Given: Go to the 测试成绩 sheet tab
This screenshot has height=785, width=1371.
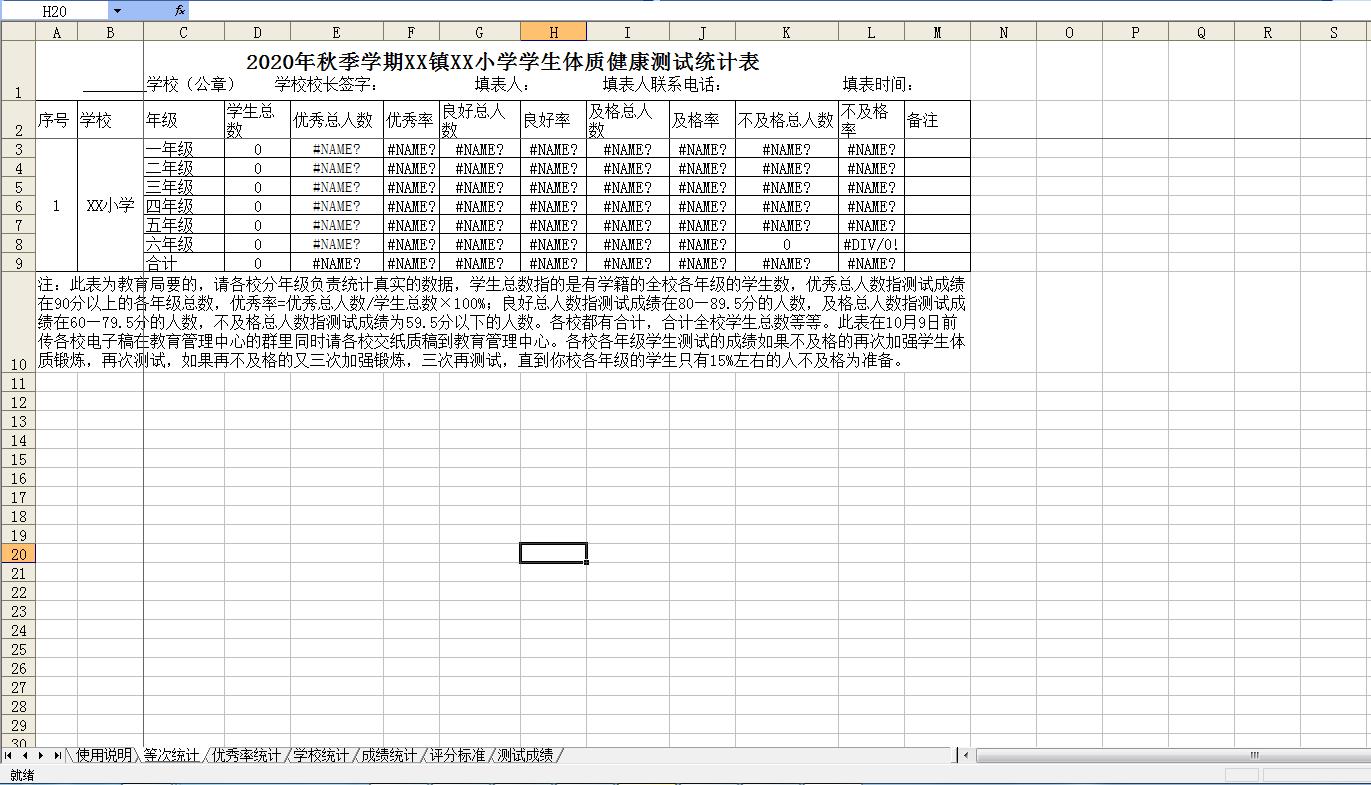Looking at the screenshot, I should (x=525, y=755).
